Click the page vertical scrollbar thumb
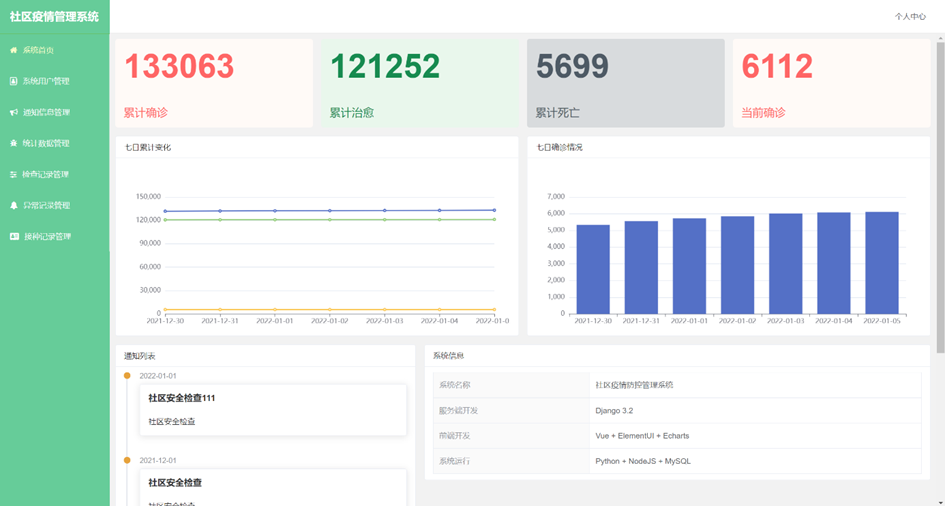This screenshot has height=506, width=945. [940, 197]
